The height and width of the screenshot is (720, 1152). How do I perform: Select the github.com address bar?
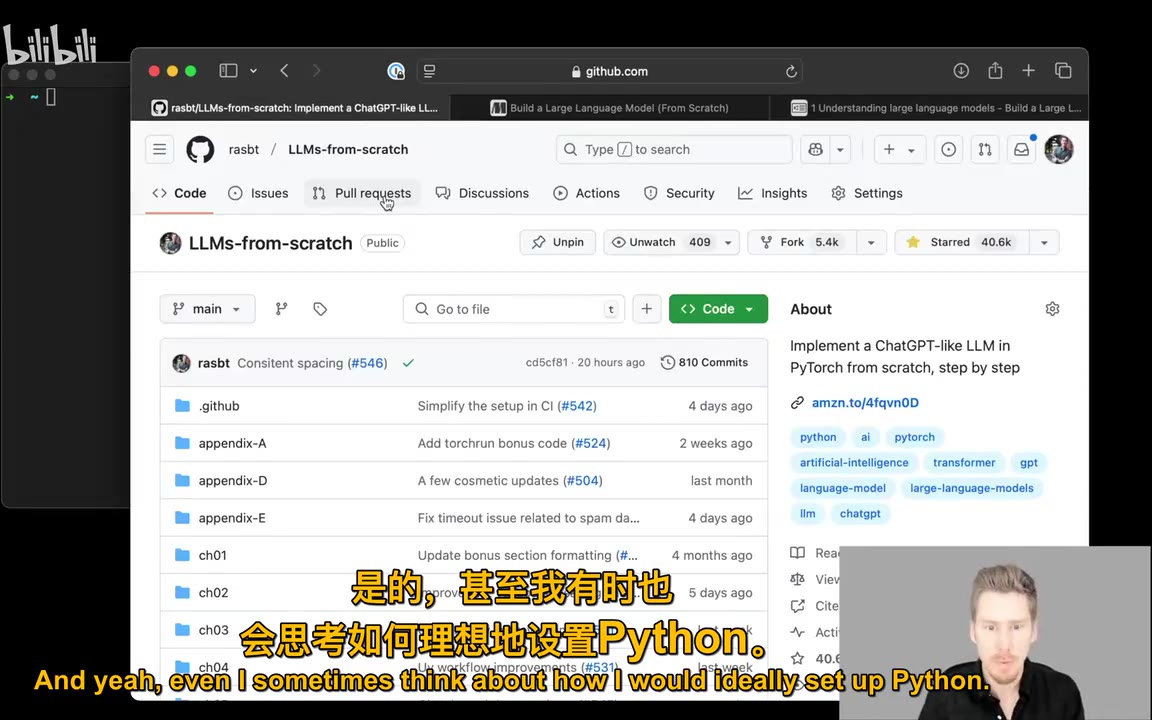[609, 71]
